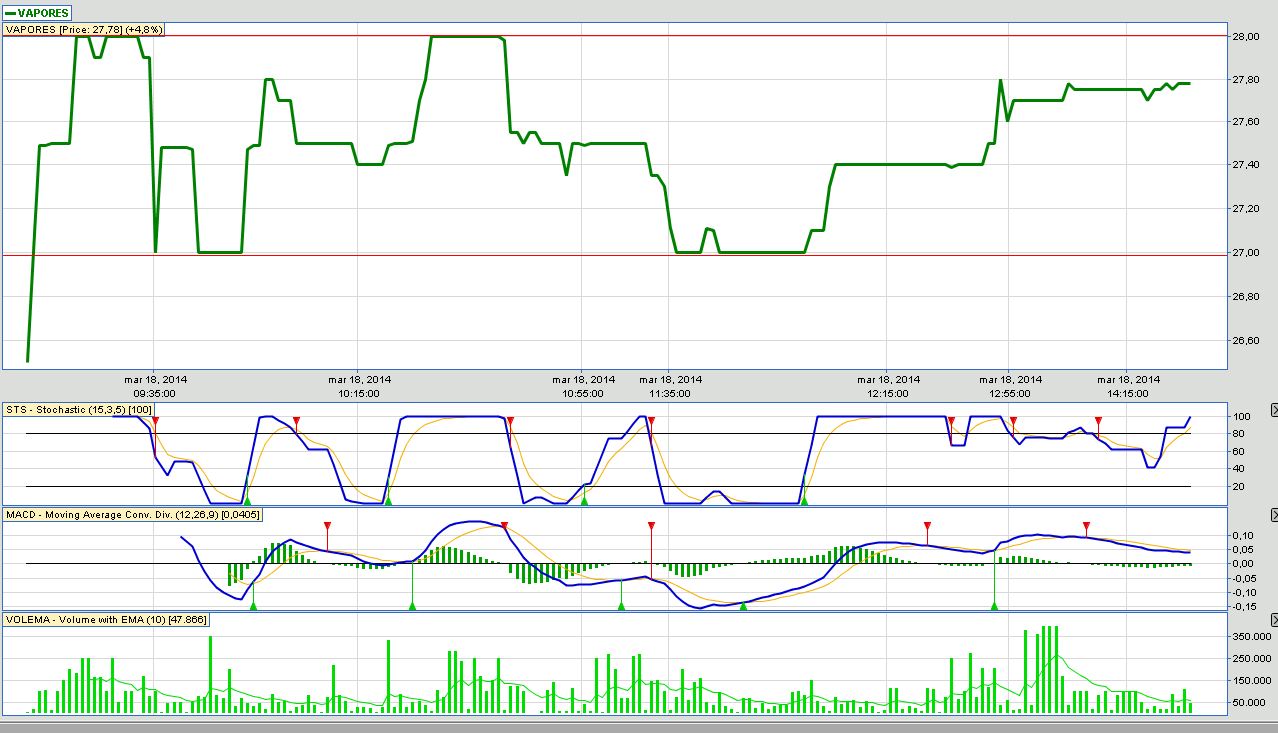Click last green buy marker on Stochastic panel
This screenshot has width=1278, height=733.
tap(804, 497)
